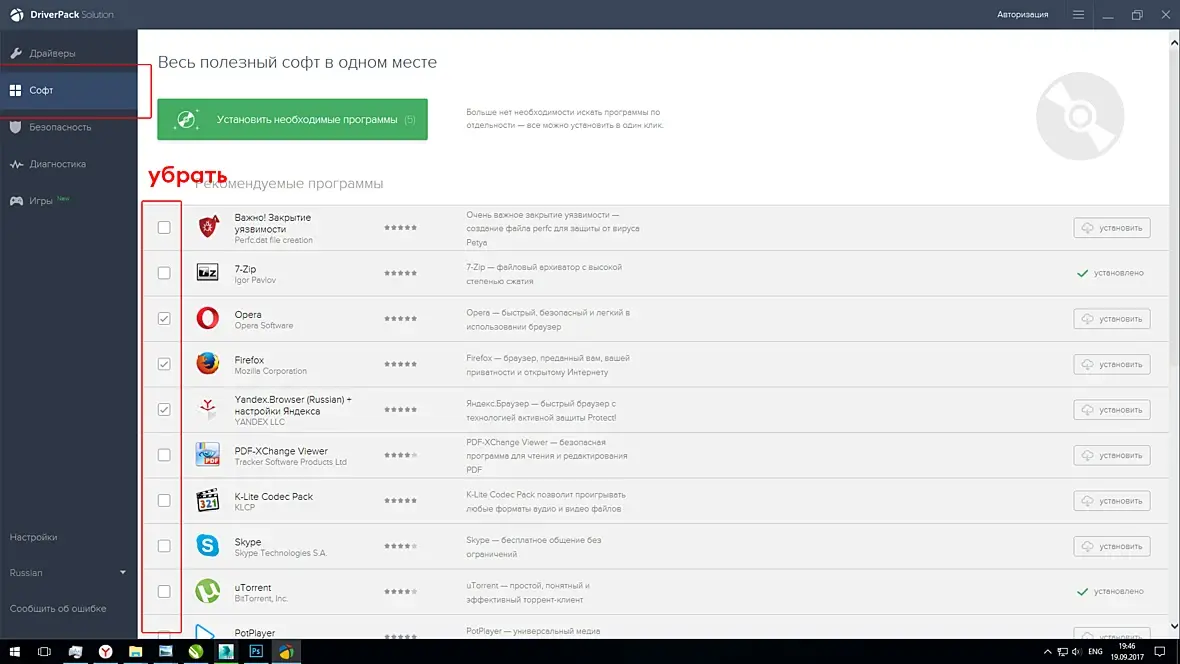Check the 7-Zip checkbox

coord(164,273)
